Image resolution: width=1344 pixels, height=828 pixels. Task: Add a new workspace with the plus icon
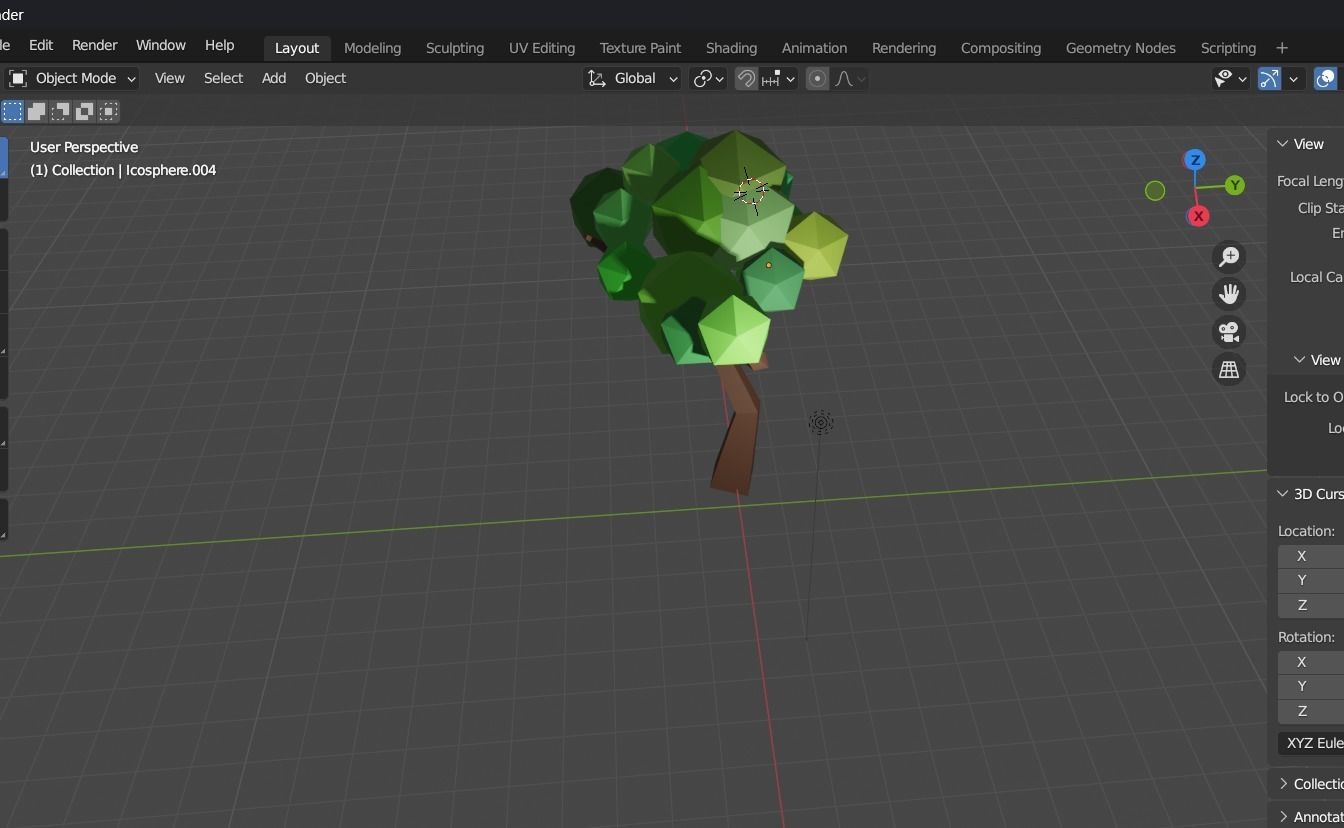[1282, 48]
